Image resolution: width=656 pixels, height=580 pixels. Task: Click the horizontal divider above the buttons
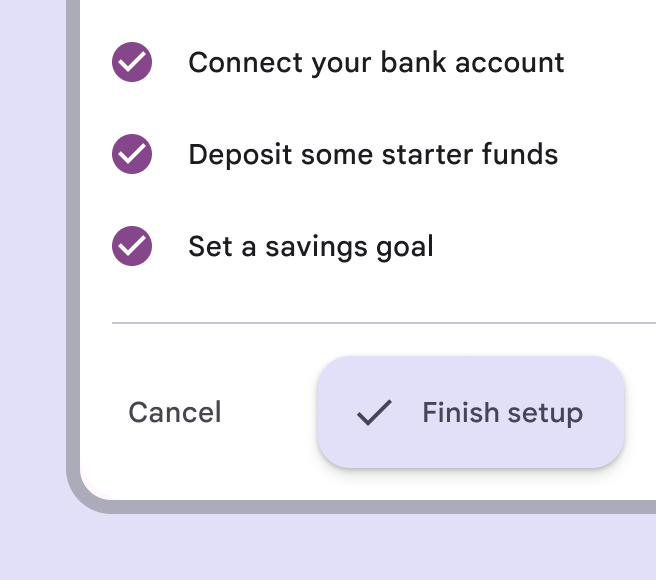coord(380,323)
